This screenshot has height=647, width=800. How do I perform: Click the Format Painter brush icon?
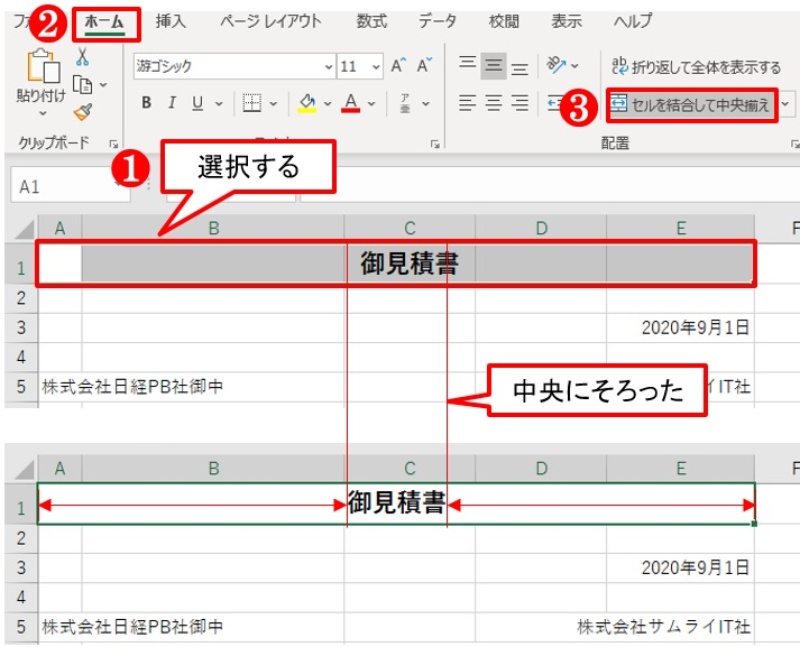82,112
